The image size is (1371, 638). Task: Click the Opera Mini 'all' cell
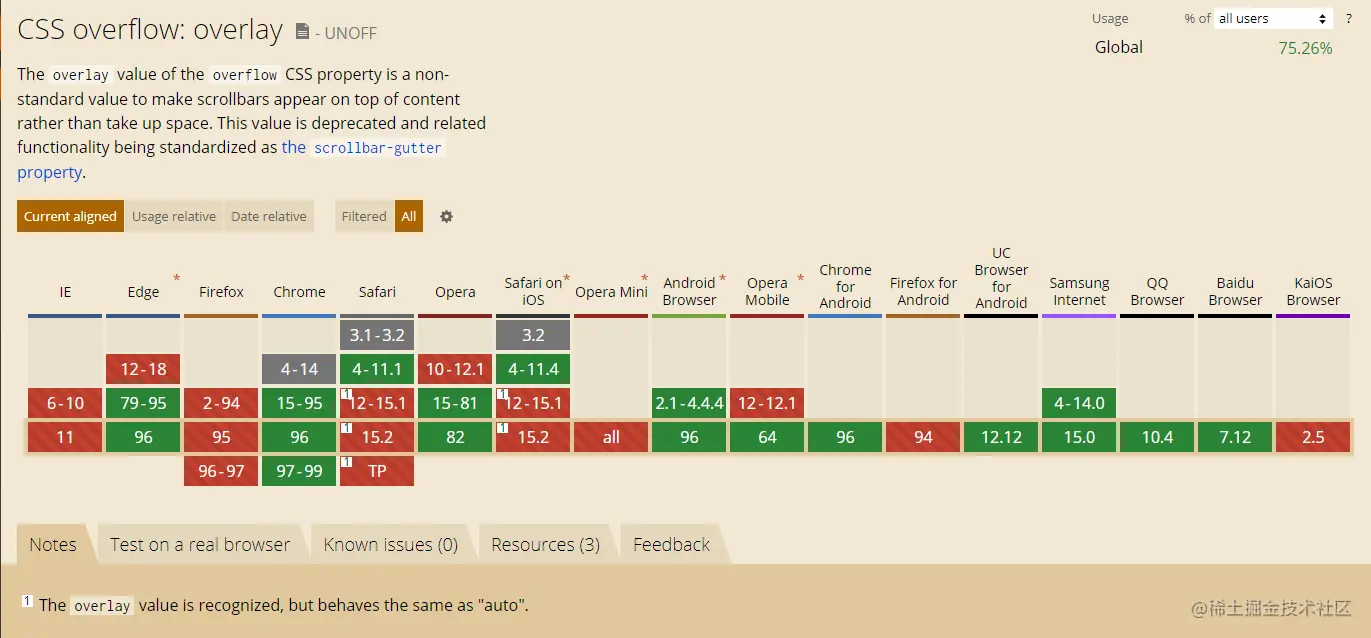(611, 437)
